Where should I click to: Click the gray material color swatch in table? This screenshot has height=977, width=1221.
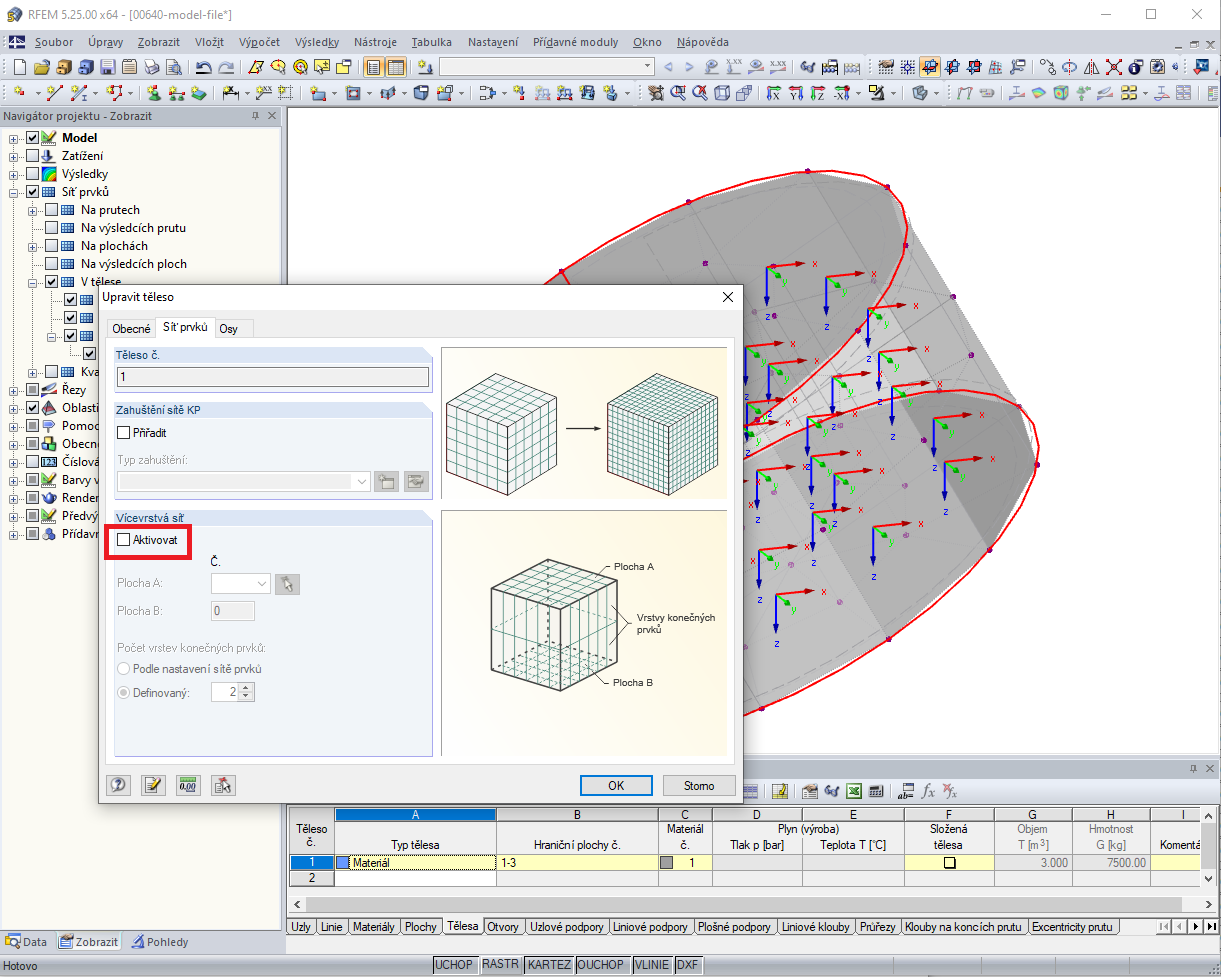[x=667, y=862]
